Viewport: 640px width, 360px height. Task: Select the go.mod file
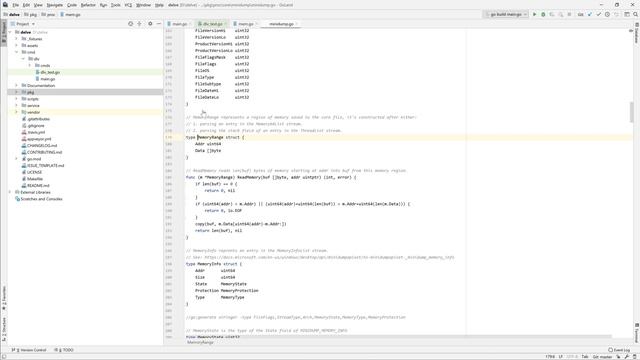tap(34, 159)
